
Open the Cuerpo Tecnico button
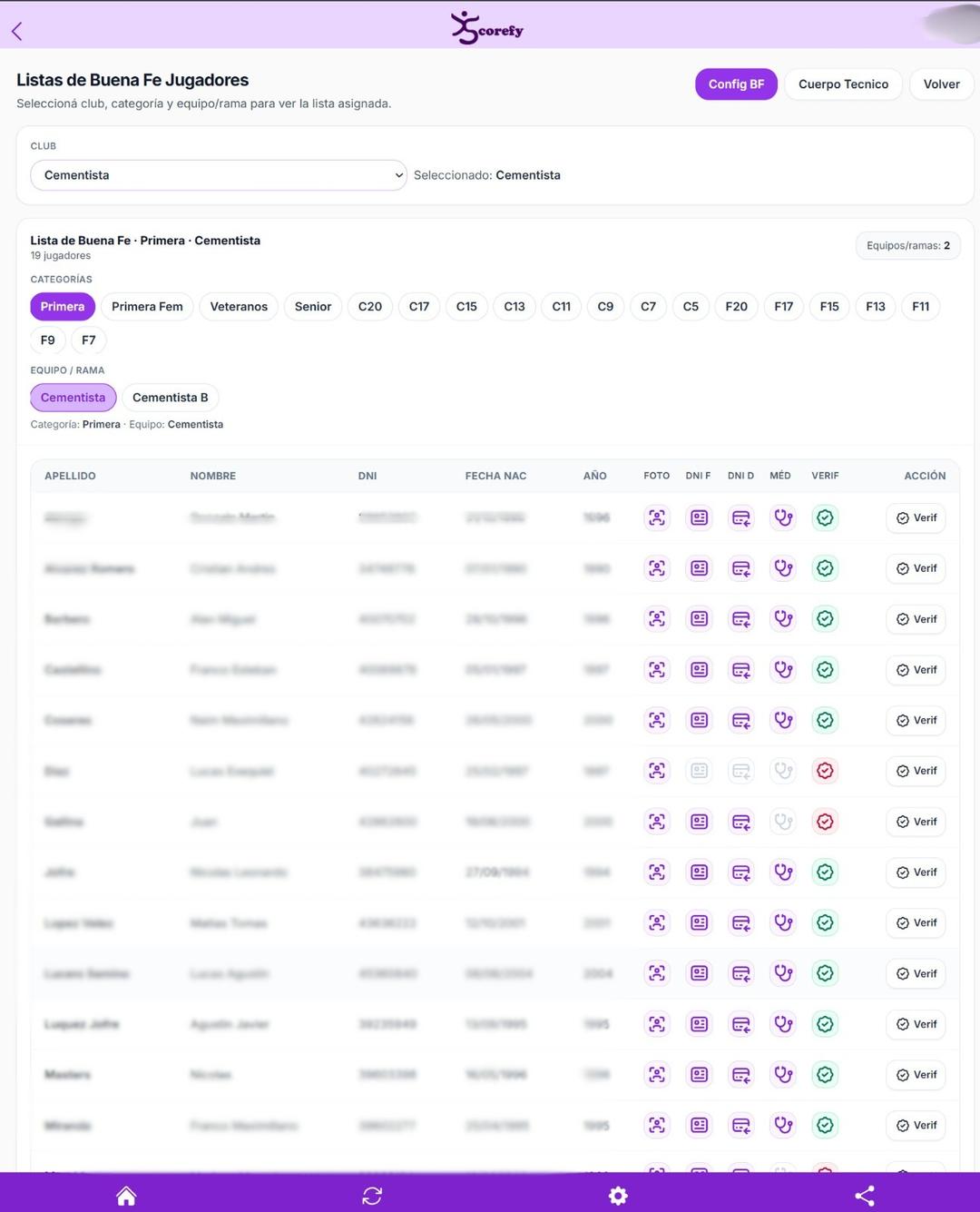[844, 84]
